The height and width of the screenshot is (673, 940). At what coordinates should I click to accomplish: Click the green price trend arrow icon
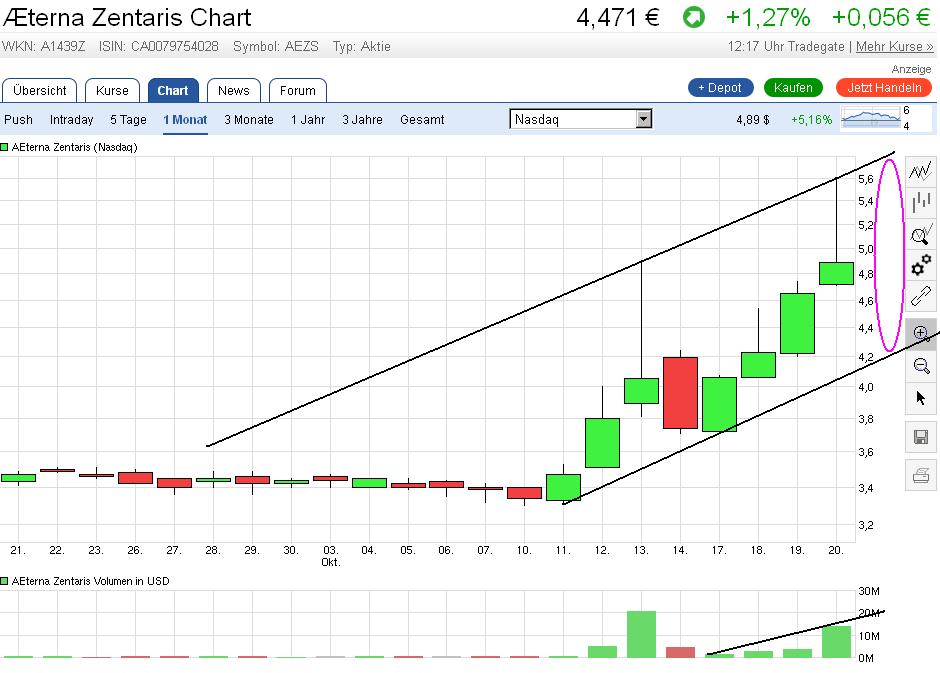pyautogui.click(x=694, y=17)
